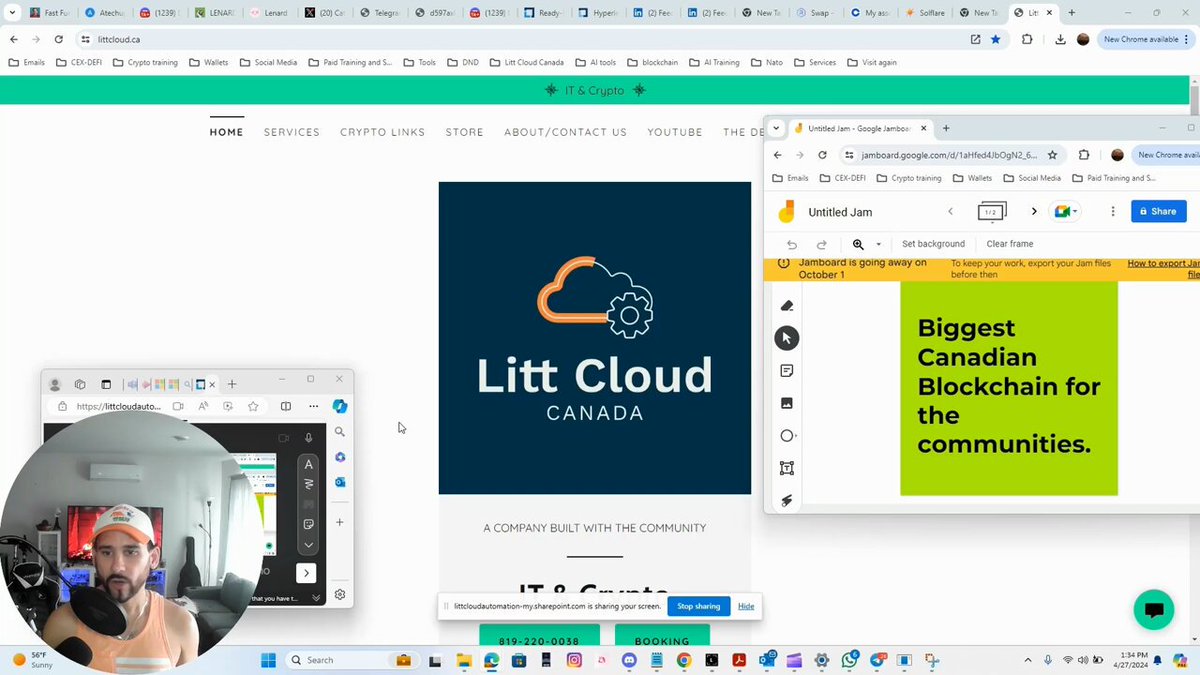Open the Crypto training bookmark folder in main window
Viewport: 1200px width, 675px height.
[145, 62]
